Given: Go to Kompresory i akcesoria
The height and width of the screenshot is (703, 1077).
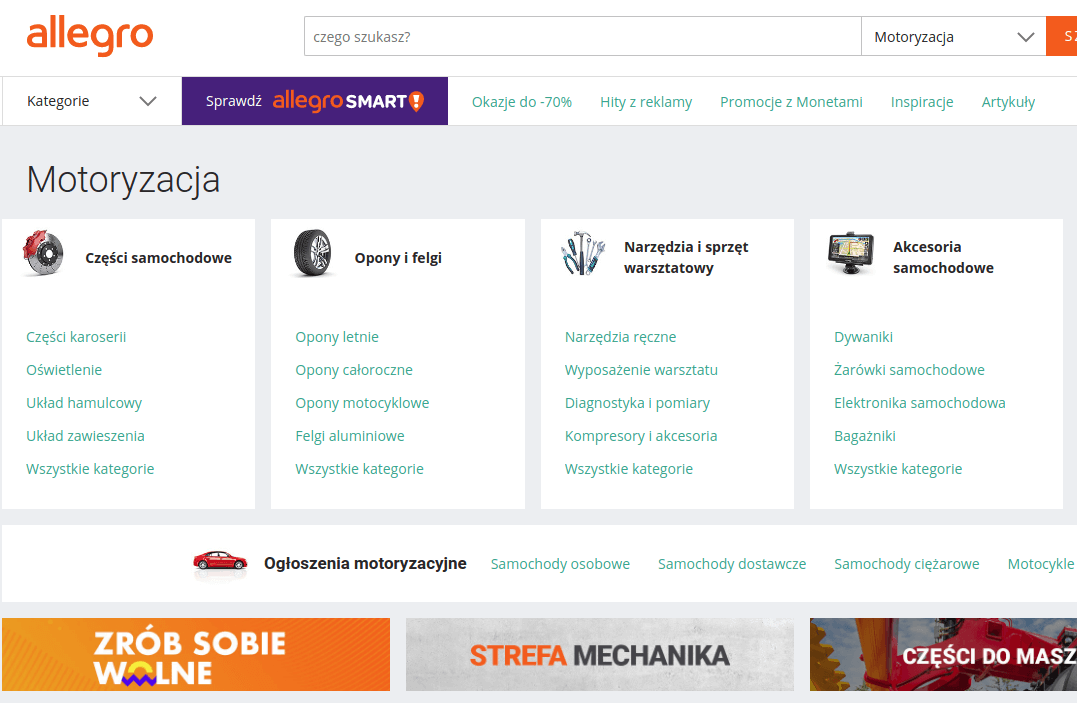Looking at the screenshot, I should tap(641, 436).
